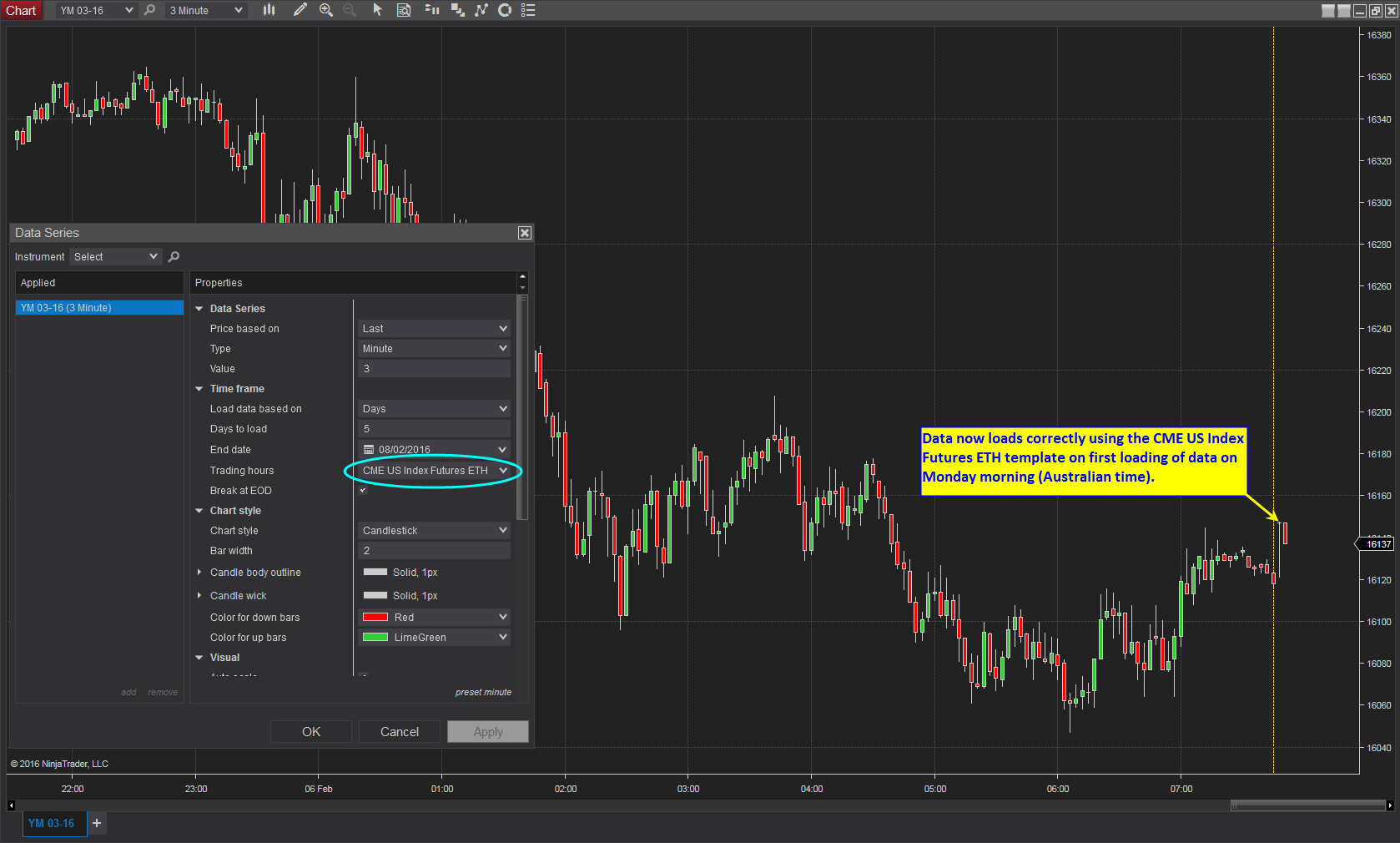Toggle the Break at EOD checkbox
This screenshot has width=1400, height=843.
pyautogui.click(x=363, y=490)
